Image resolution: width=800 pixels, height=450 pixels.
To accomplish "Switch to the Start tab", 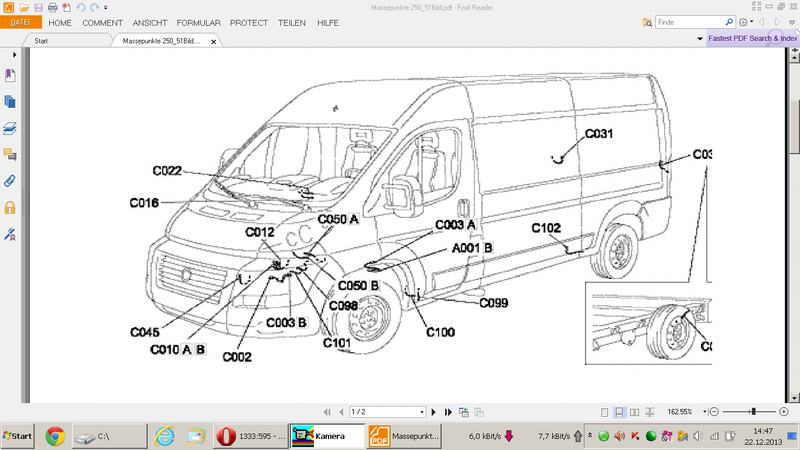I will 41,41.
